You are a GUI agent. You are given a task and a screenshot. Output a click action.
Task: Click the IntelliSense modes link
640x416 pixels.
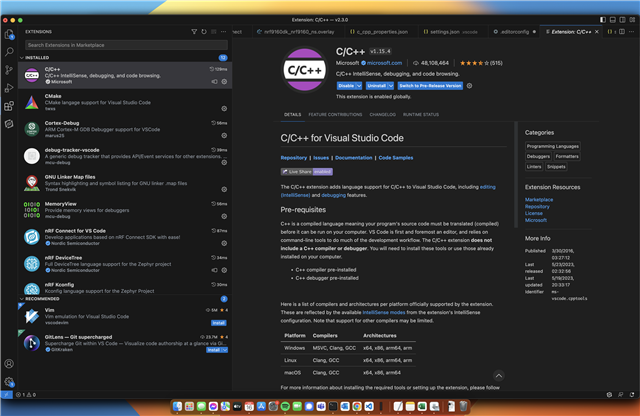(384, 312)
